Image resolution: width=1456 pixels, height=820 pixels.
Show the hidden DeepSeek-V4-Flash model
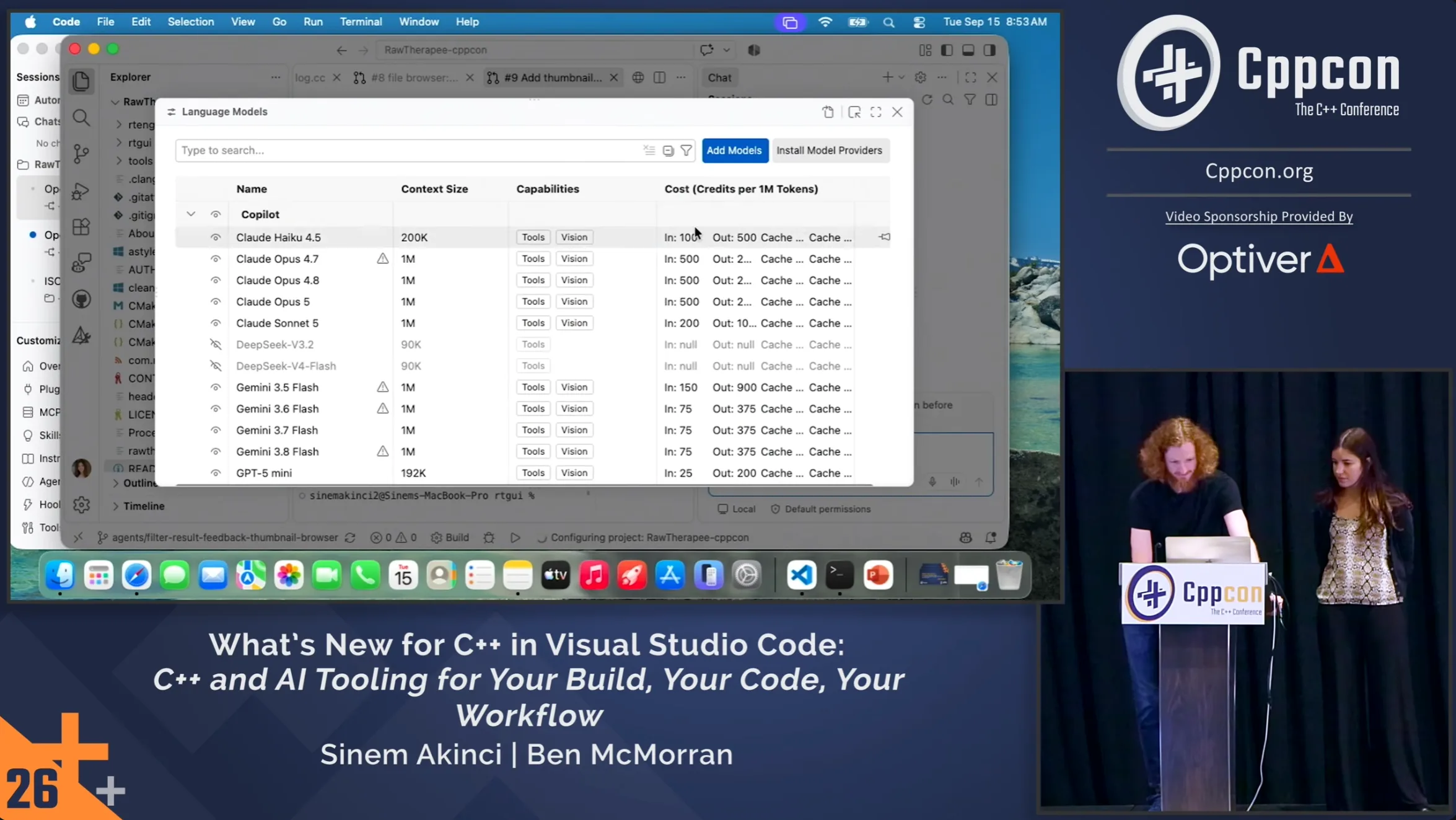pos(215,366)
